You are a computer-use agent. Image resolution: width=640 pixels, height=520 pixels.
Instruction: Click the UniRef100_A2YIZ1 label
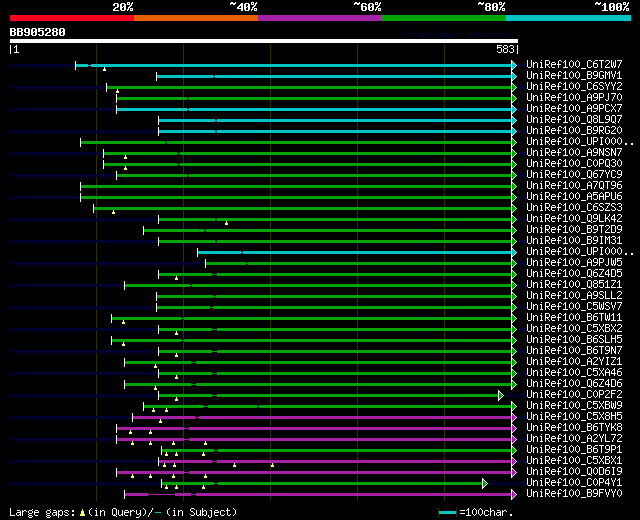pos(574,362)
